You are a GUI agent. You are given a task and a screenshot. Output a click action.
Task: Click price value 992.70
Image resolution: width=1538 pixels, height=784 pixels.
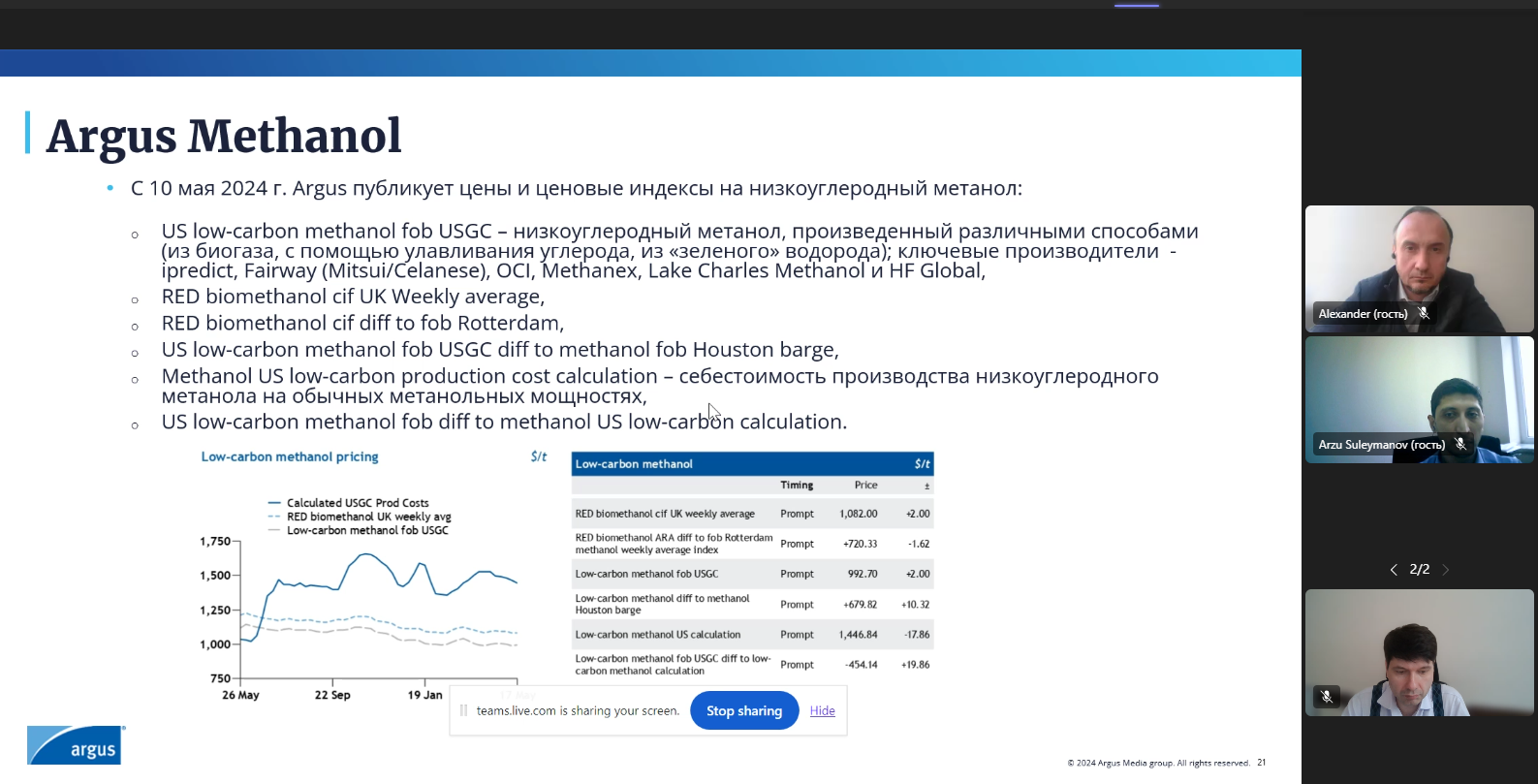[863, 574]
